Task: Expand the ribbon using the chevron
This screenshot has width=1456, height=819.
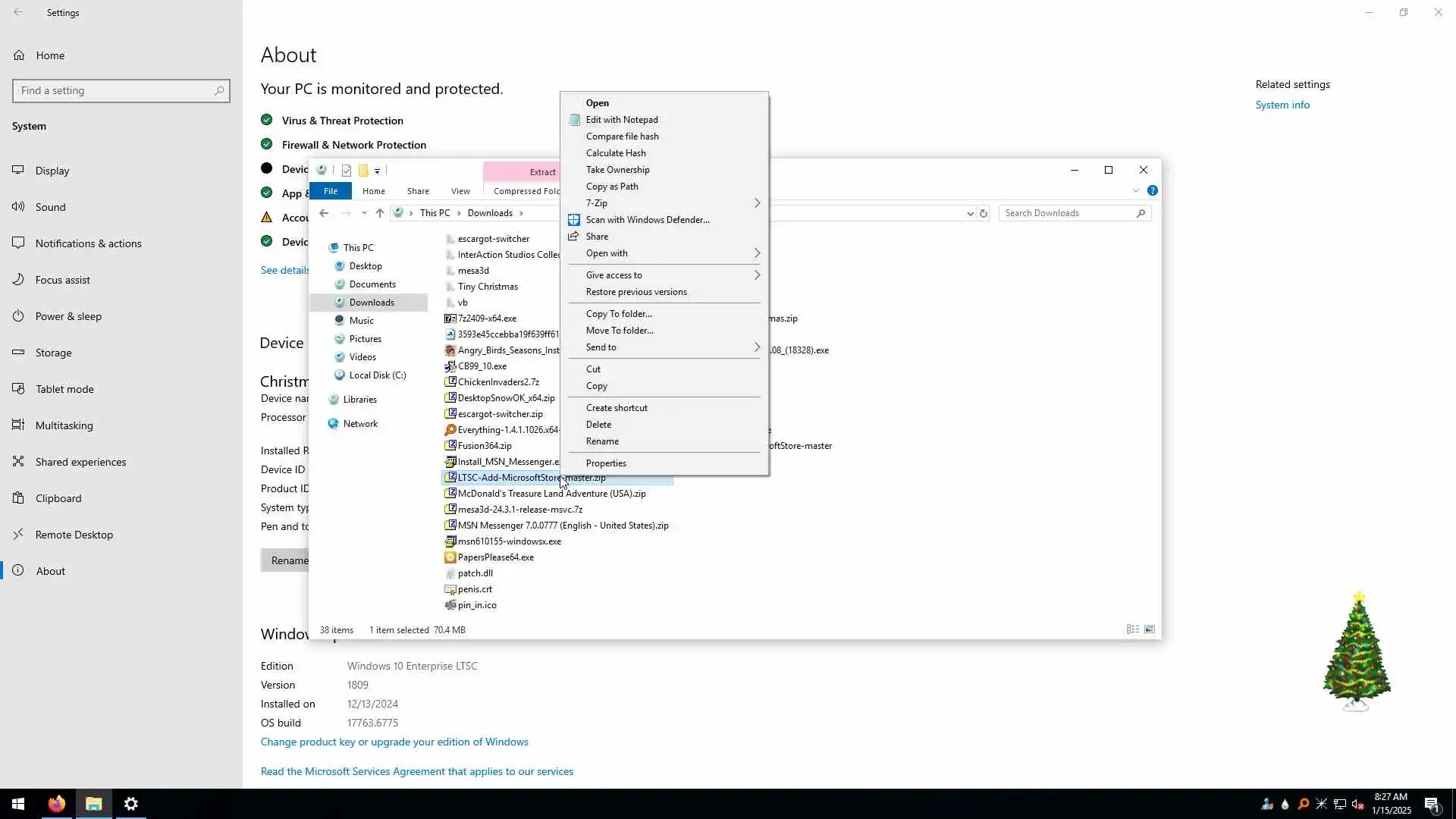Action: tap(1136, 190)
